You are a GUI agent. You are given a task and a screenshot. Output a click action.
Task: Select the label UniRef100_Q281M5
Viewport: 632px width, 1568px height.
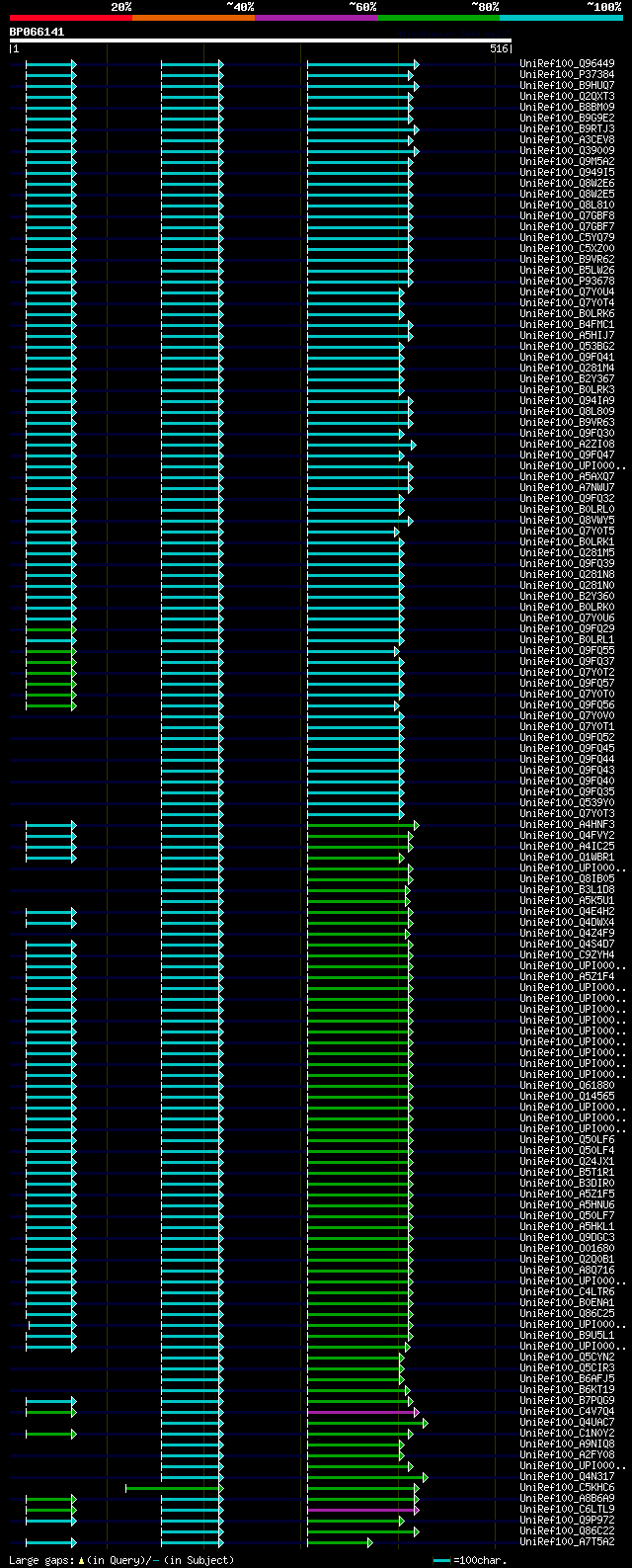click(567, 553)
